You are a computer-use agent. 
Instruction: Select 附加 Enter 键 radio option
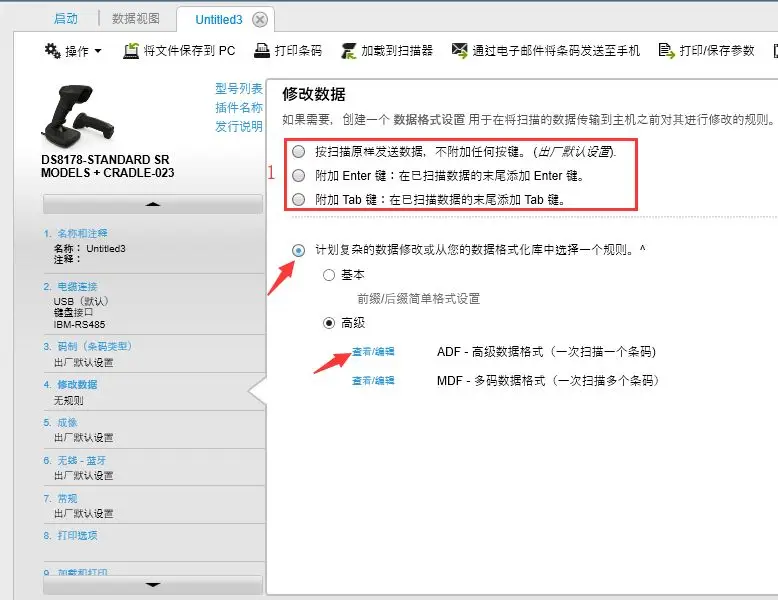[299, 176]
